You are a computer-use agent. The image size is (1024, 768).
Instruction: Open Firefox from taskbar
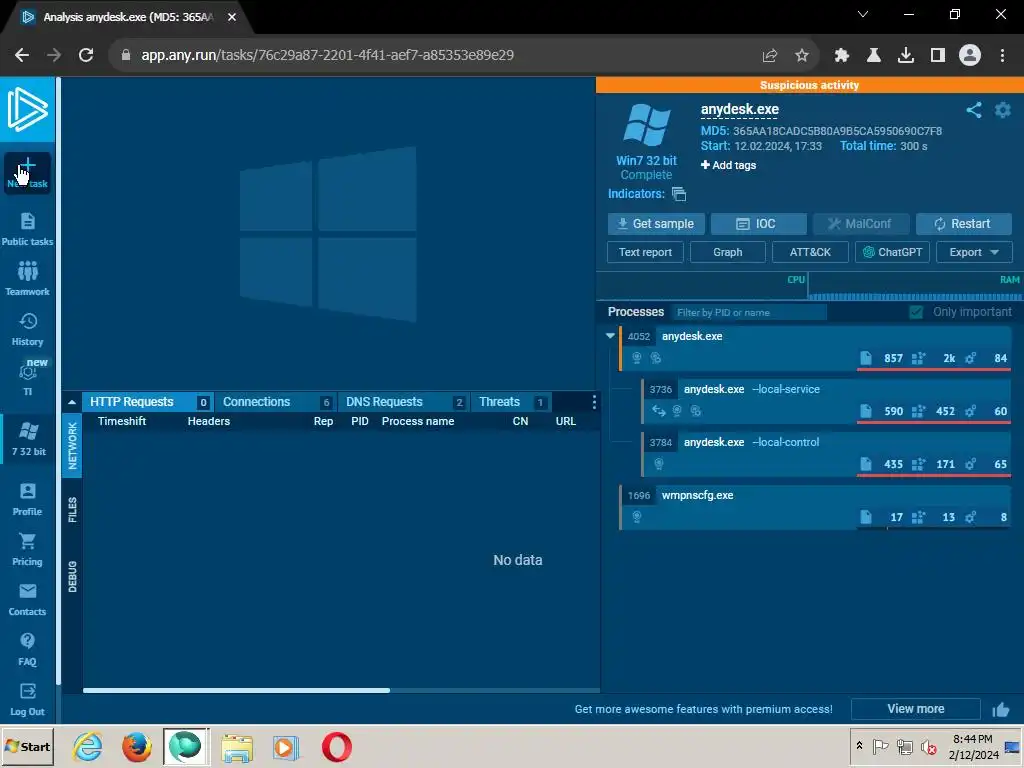pyautogui.click(x=136, y=747)
